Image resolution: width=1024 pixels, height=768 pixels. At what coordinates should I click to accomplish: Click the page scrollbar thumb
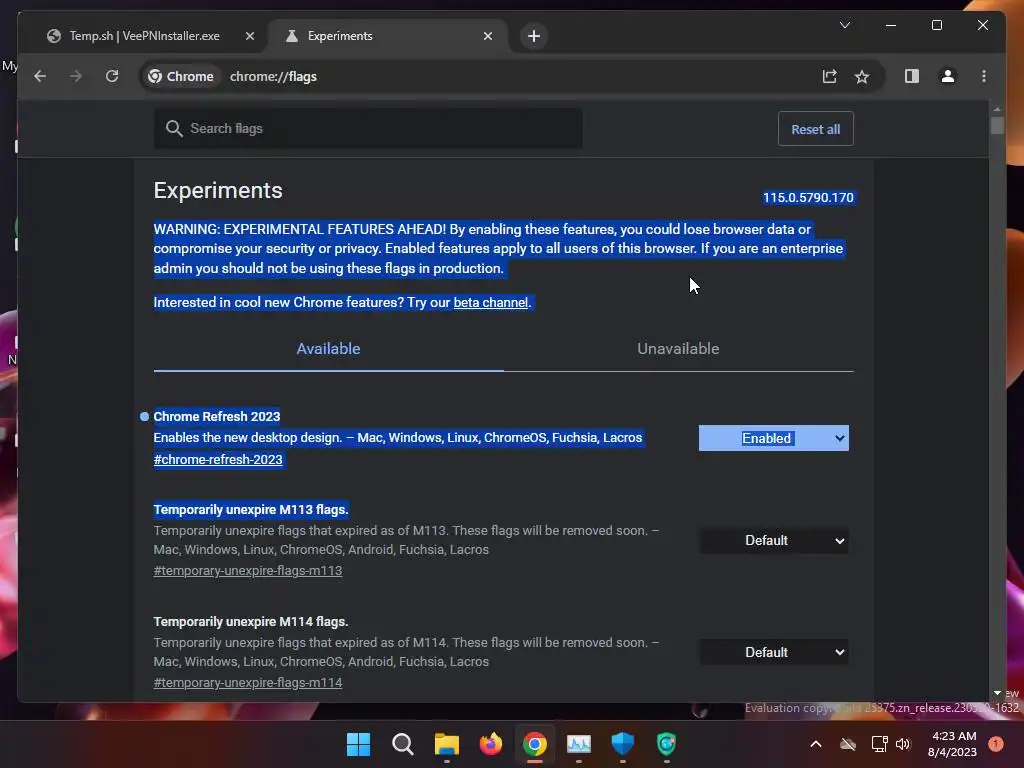coord(997,125)
